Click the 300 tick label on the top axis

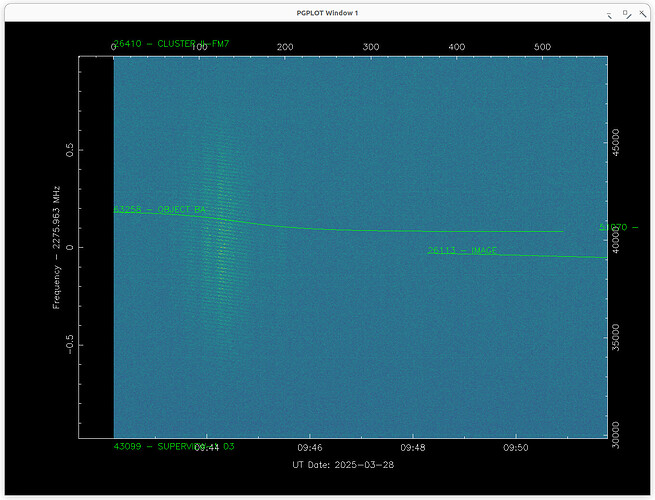371,47
